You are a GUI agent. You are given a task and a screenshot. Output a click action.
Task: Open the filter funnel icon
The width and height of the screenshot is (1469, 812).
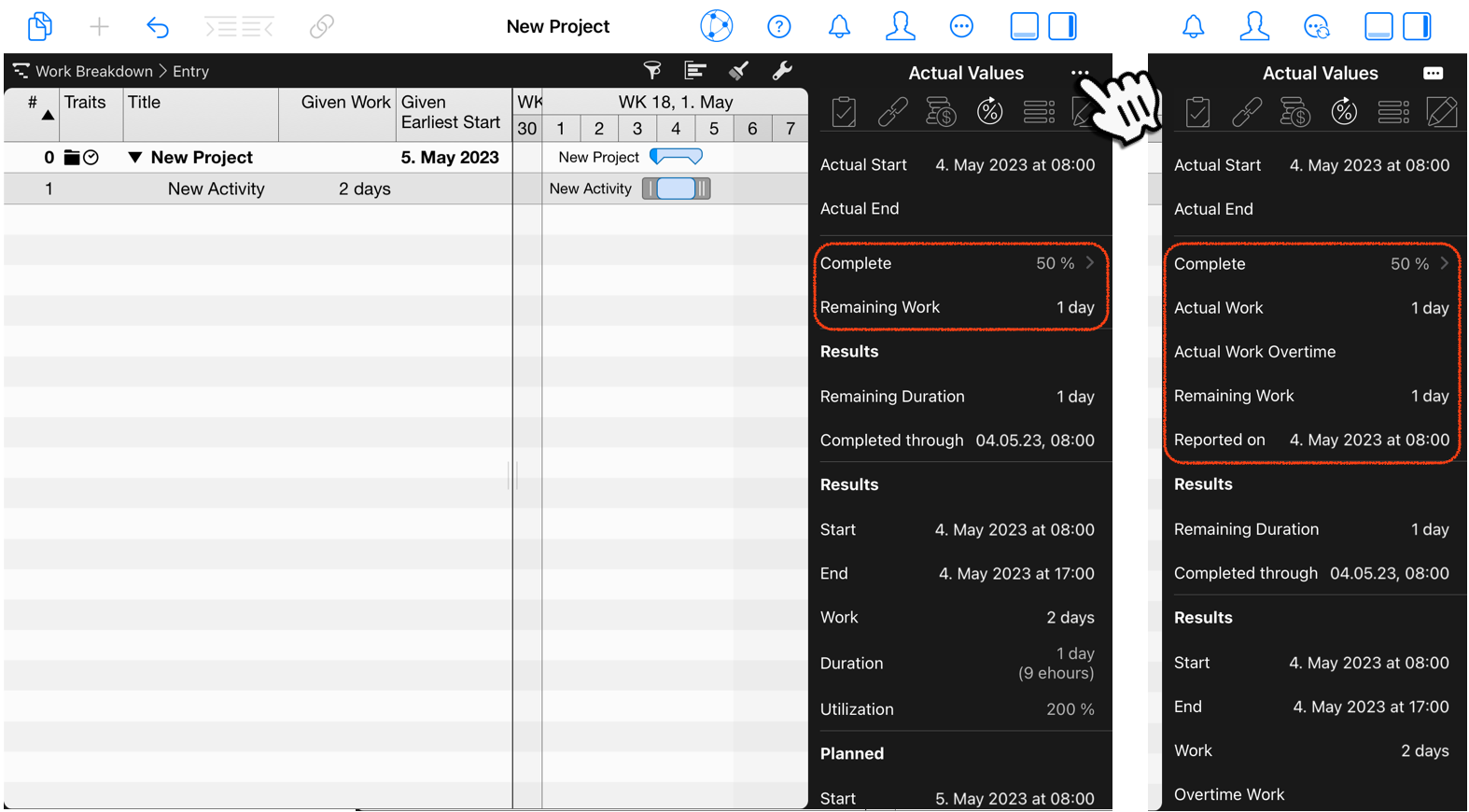(652, 71)
